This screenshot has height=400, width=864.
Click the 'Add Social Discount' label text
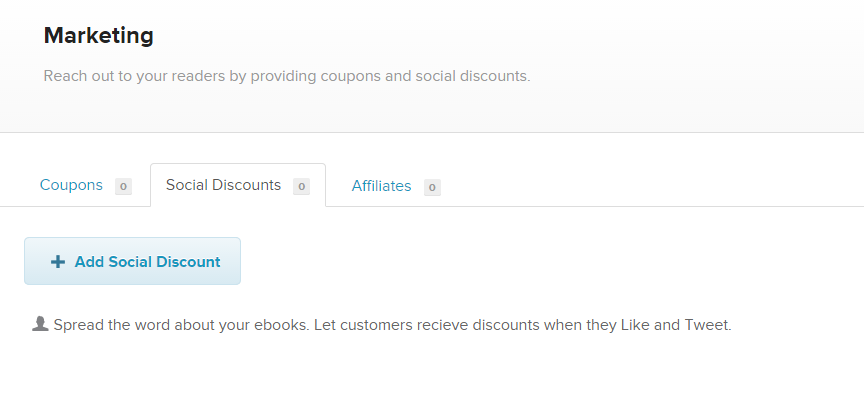[148, 262]
